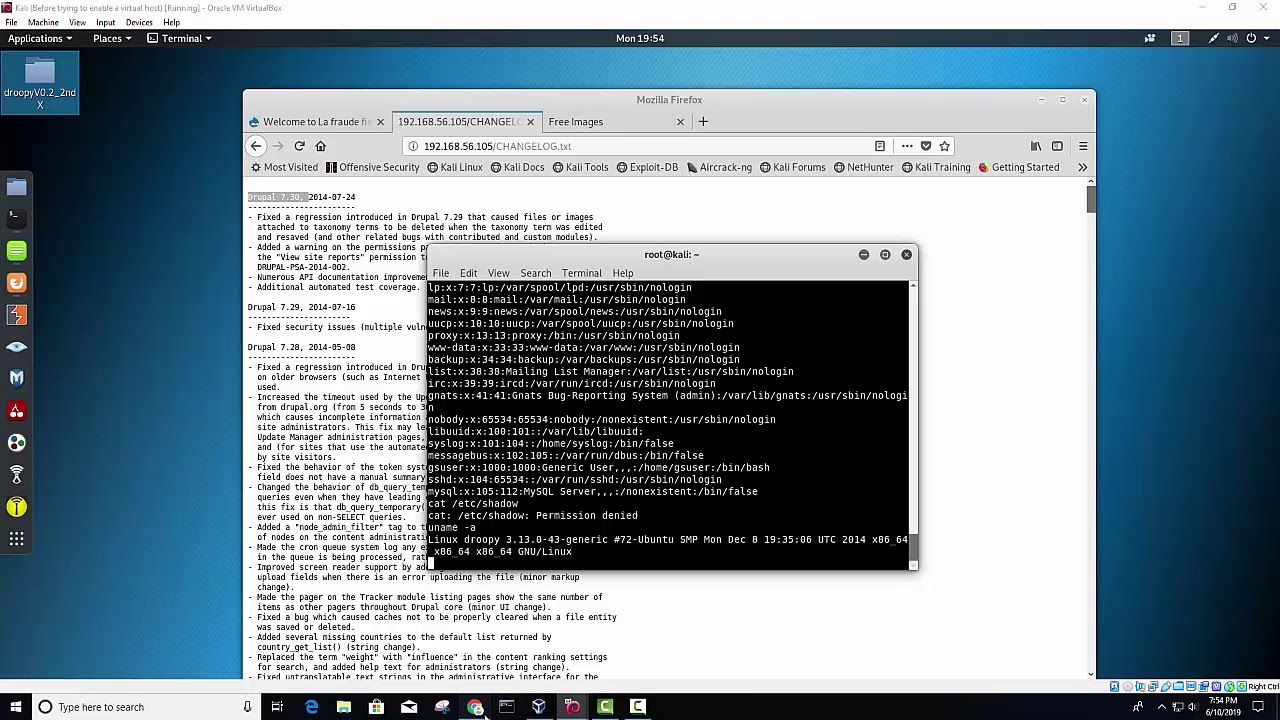The width and height of the screenshot is (1280, 720).
Task: Open Firefox hamburger menu
Action: (1083, 146)
